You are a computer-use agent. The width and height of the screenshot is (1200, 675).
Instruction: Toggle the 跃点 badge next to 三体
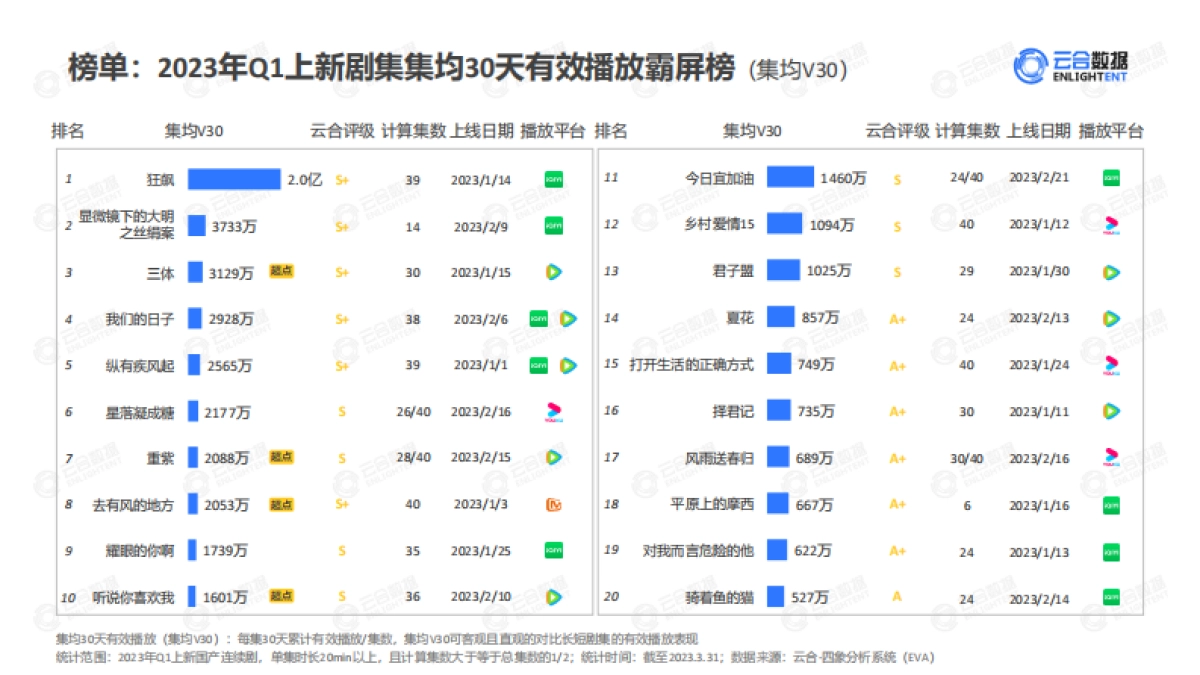click(x=282, y=270)
